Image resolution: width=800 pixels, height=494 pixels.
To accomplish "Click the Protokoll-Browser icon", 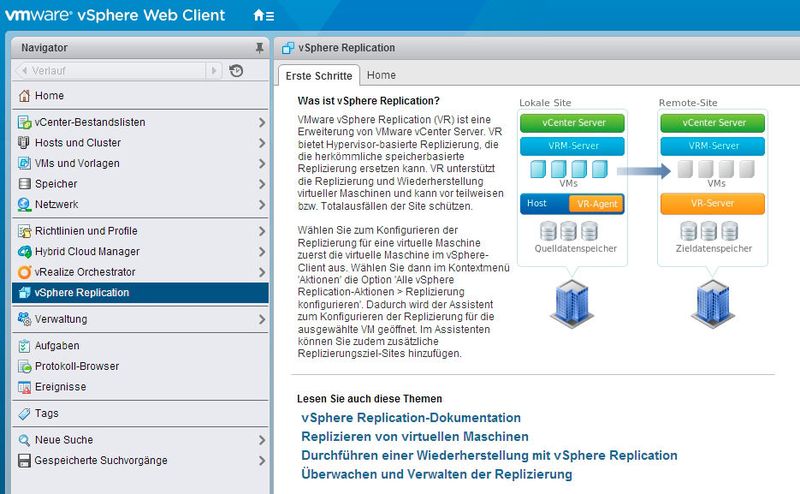I will tap(24, 366).
